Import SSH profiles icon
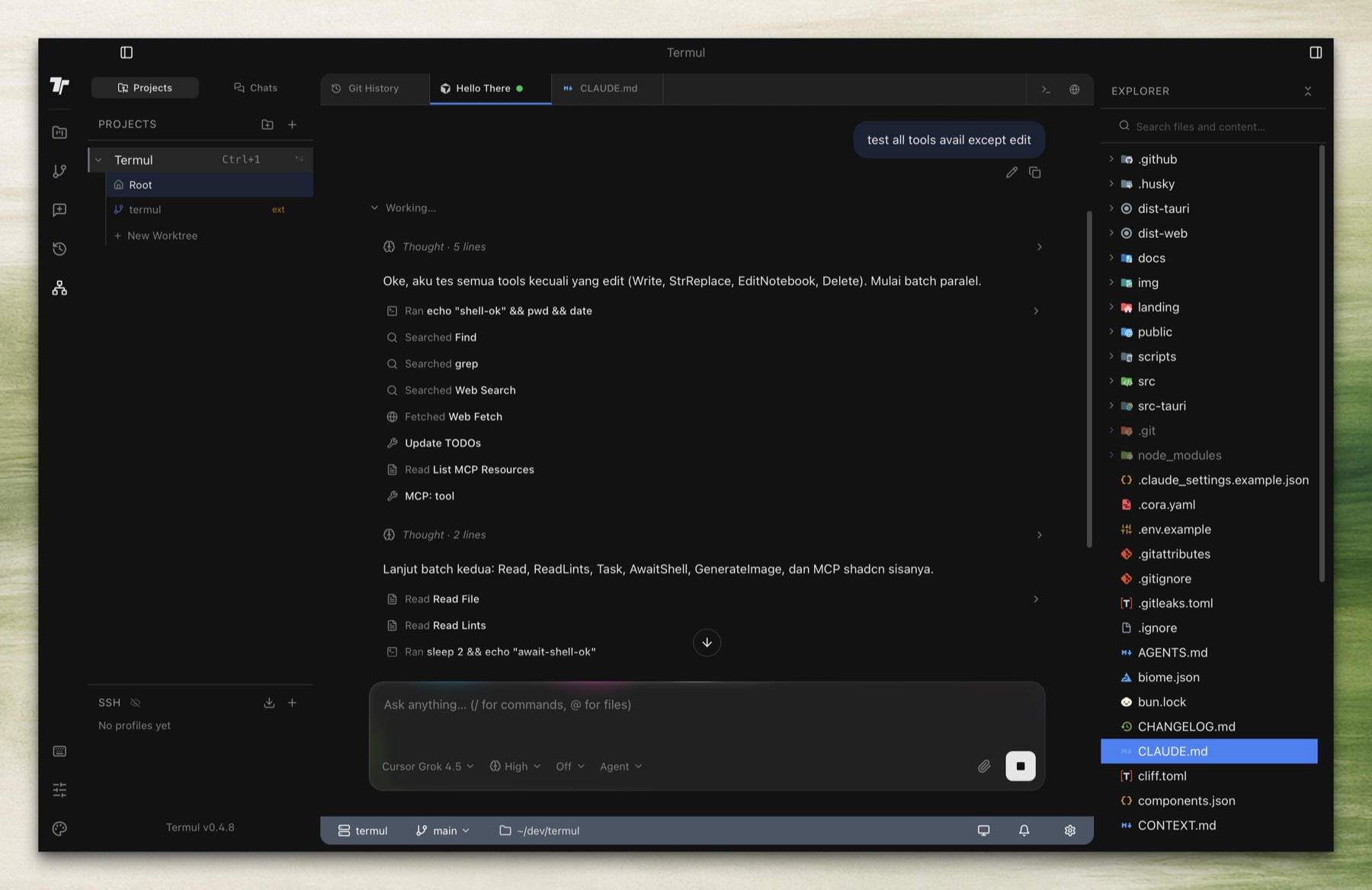1372x890 pixels. pyautogui.click(x=269, y=702)
